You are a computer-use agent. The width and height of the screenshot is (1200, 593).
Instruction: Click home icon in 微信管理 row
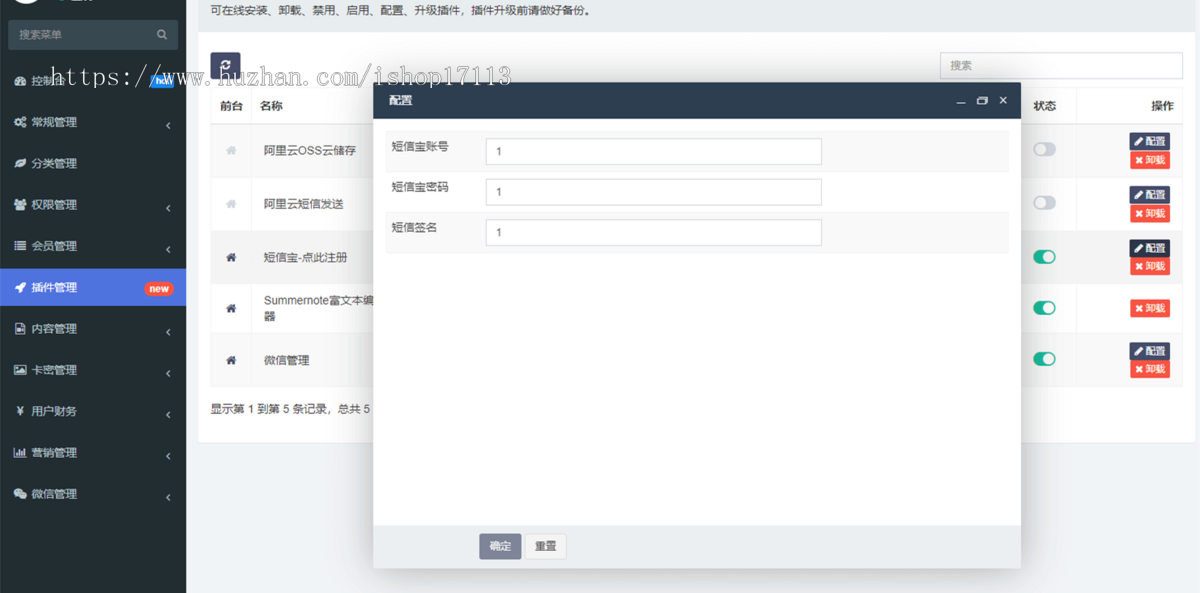click(231, 360)
